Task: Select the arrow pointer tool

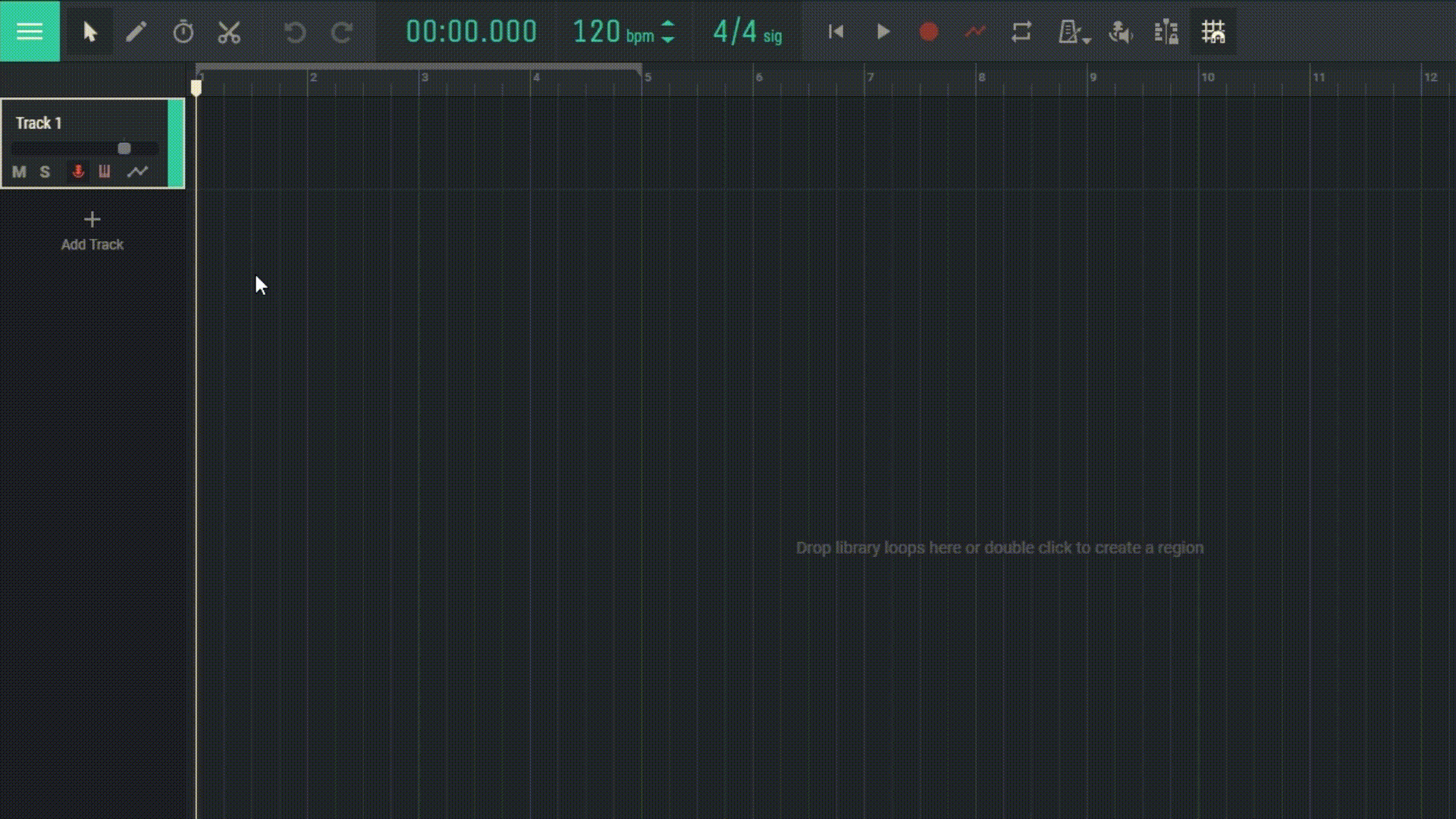Action: click(89, 32)
